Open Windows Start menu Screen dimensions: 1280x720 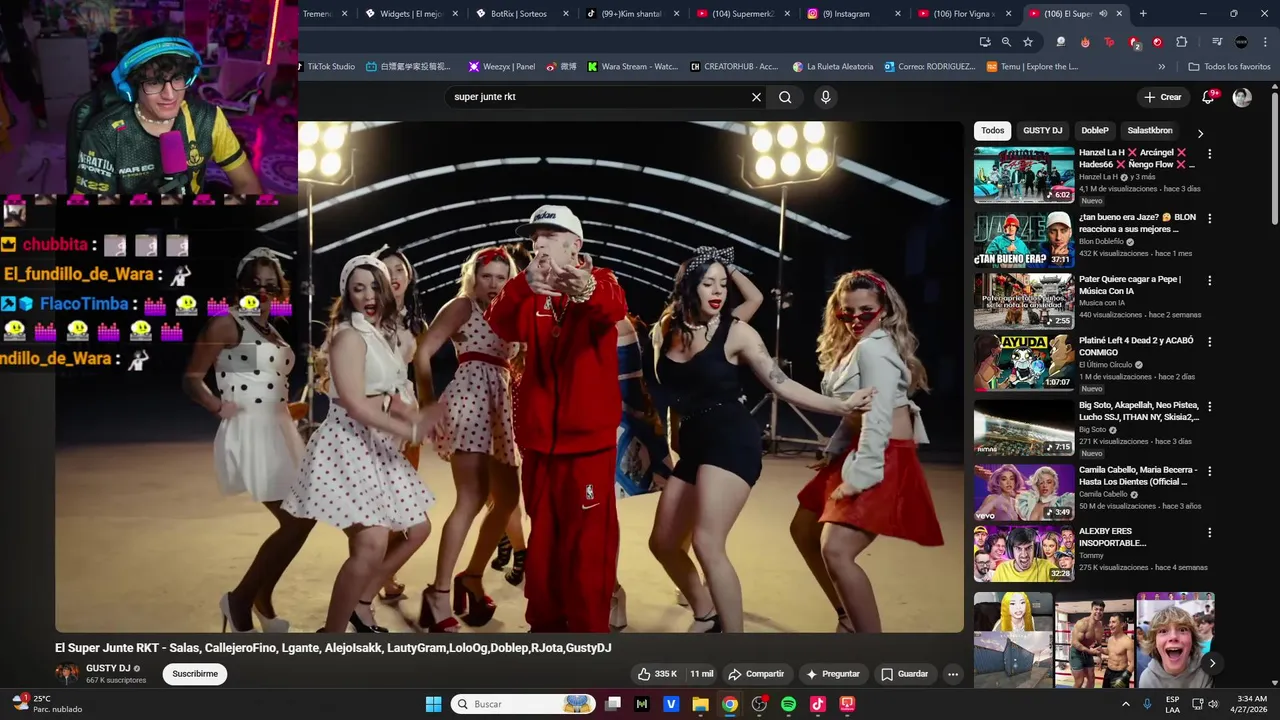(433, 704)
